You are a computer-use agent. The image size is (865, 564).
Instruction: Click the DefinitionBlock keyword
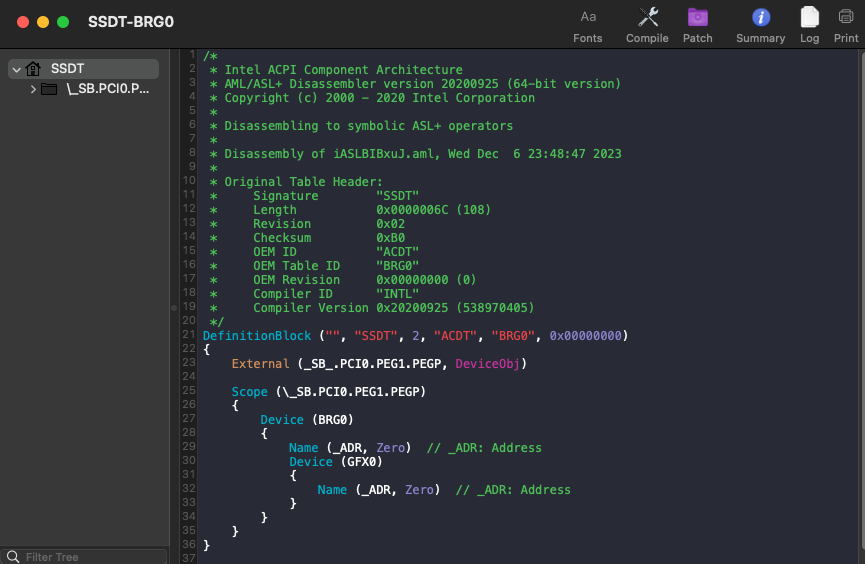click(x=257, y=336)
